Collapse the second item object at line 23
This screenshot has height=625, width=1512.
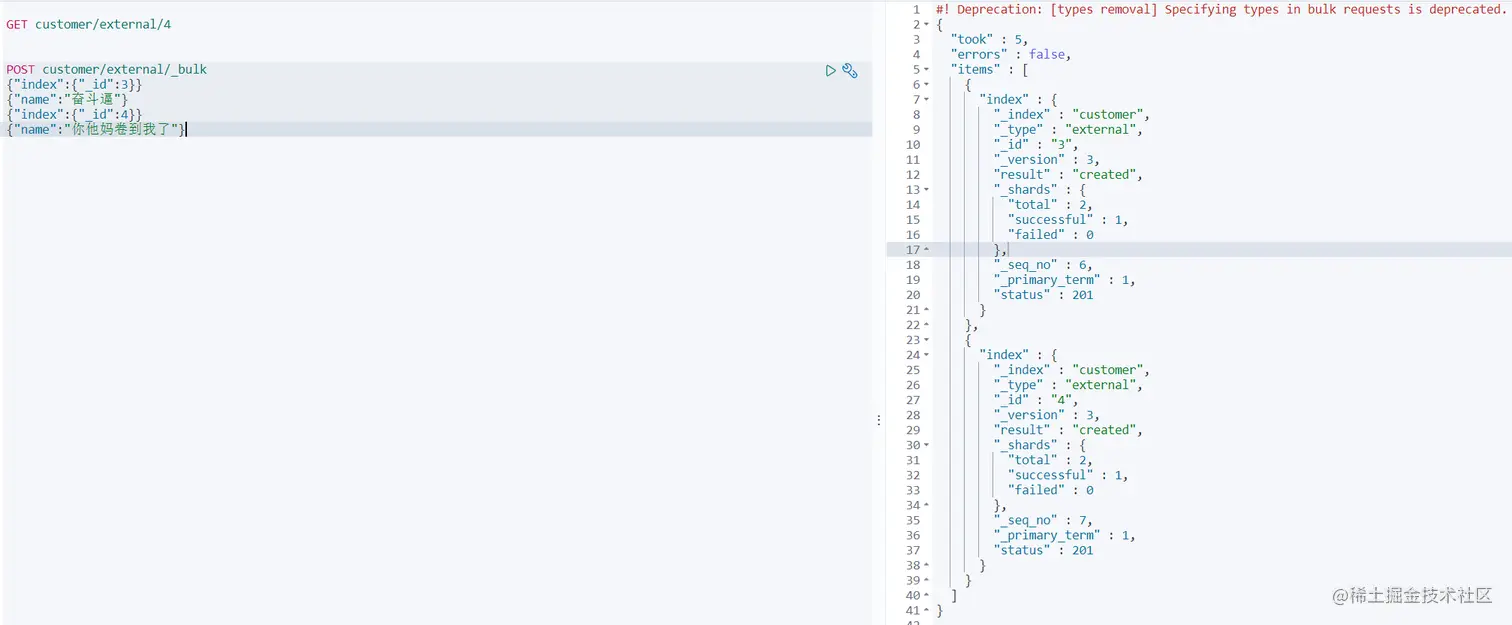[x=927, y=340]
